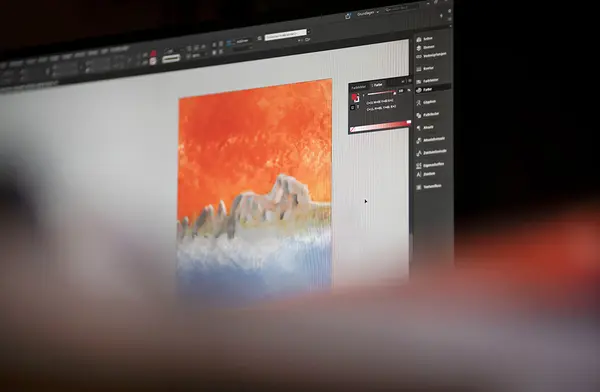Pick a tint from the red gradient ramp
This screenshot has width=600, height=392.
[x=380, y=126]
